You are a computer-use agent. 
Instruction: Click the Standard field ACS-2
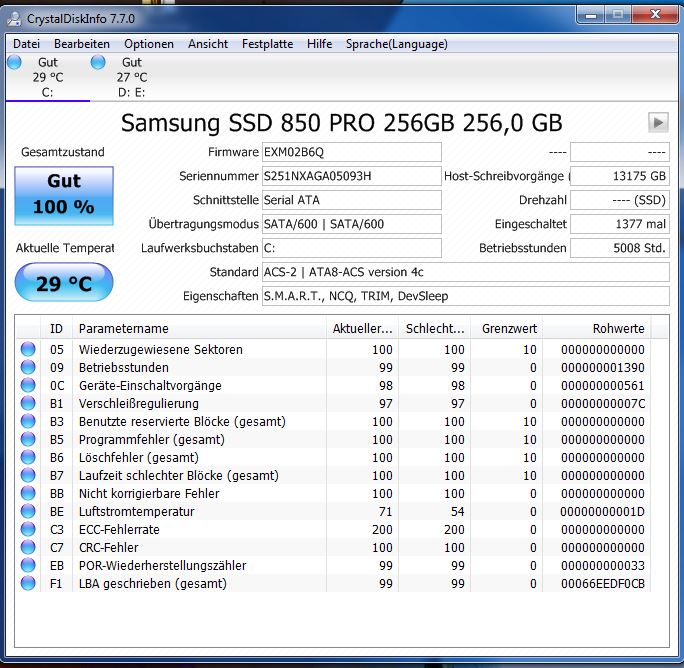pyautogui.click(x=465, y=272)
